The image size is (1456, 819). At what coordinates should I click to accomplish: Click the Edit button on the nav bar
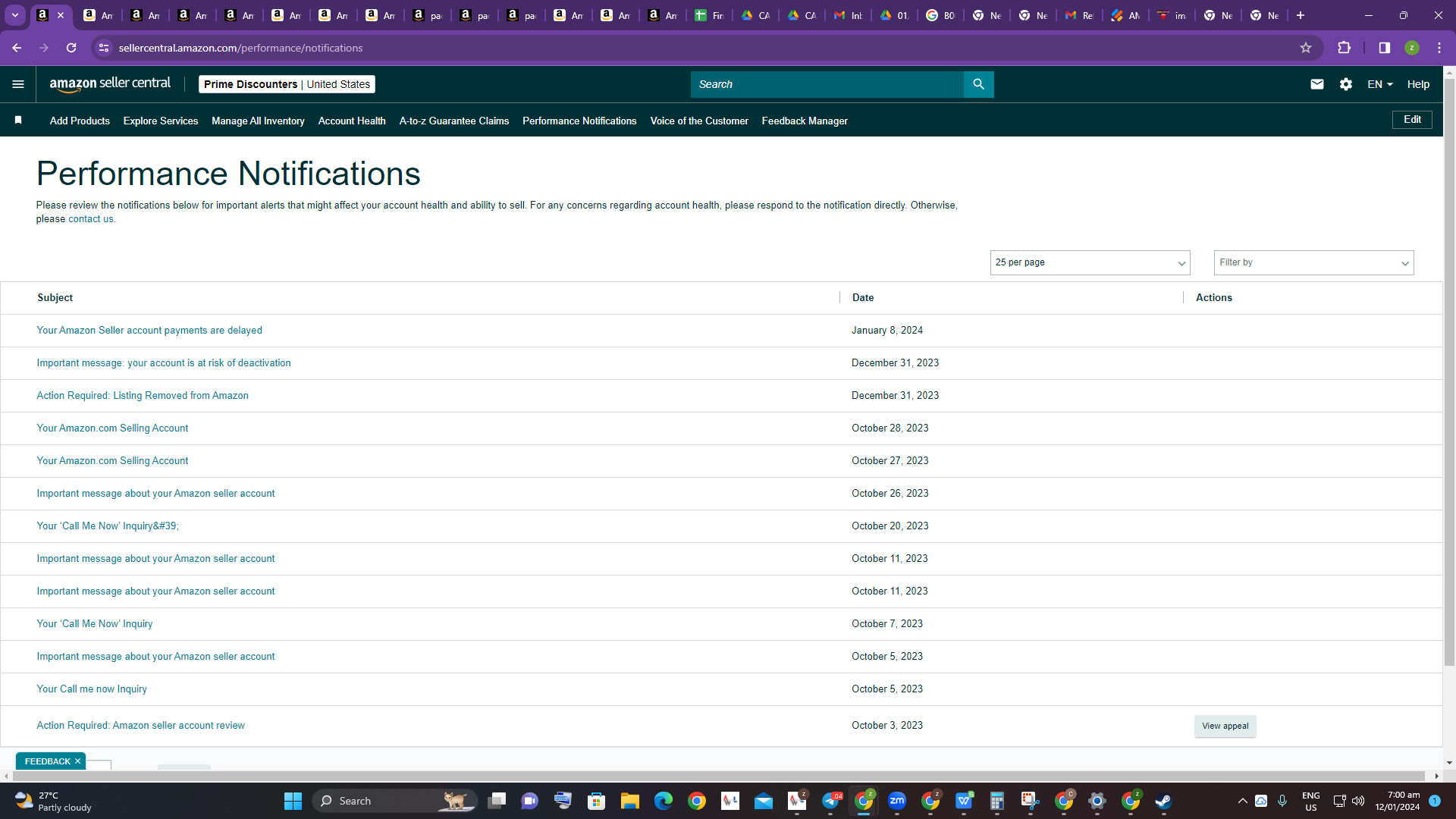(1412, 119)
